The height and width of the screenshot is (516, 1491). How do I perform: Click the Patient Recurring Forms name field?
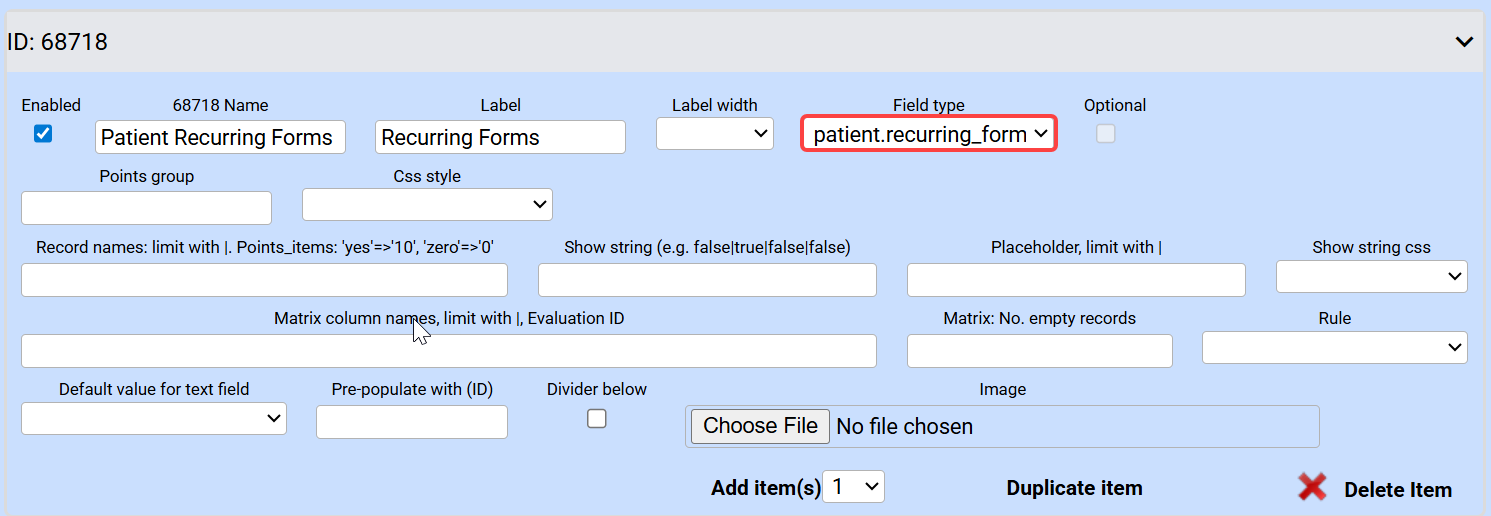[220, 137]
